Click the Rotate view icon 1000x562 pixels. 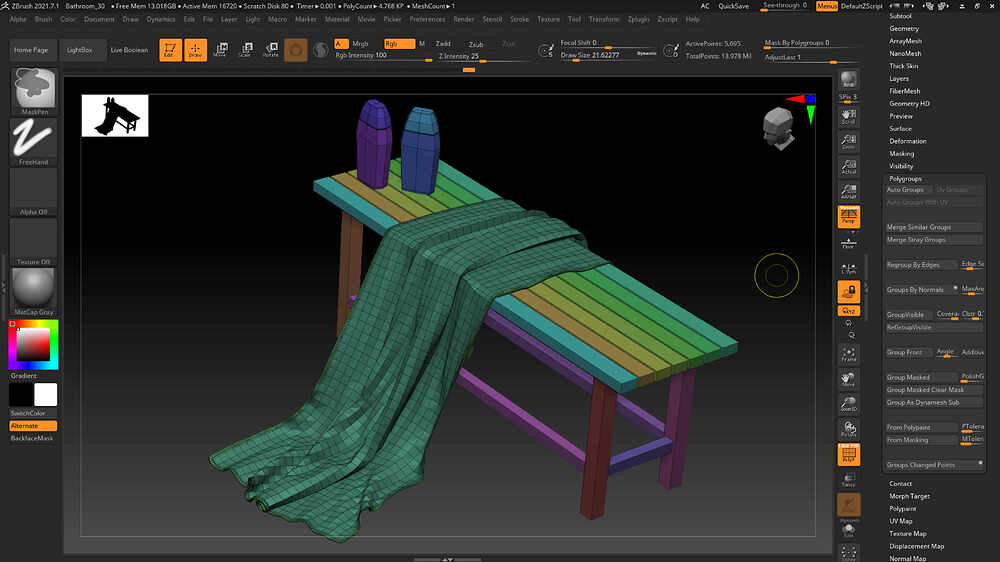point(848,429)
